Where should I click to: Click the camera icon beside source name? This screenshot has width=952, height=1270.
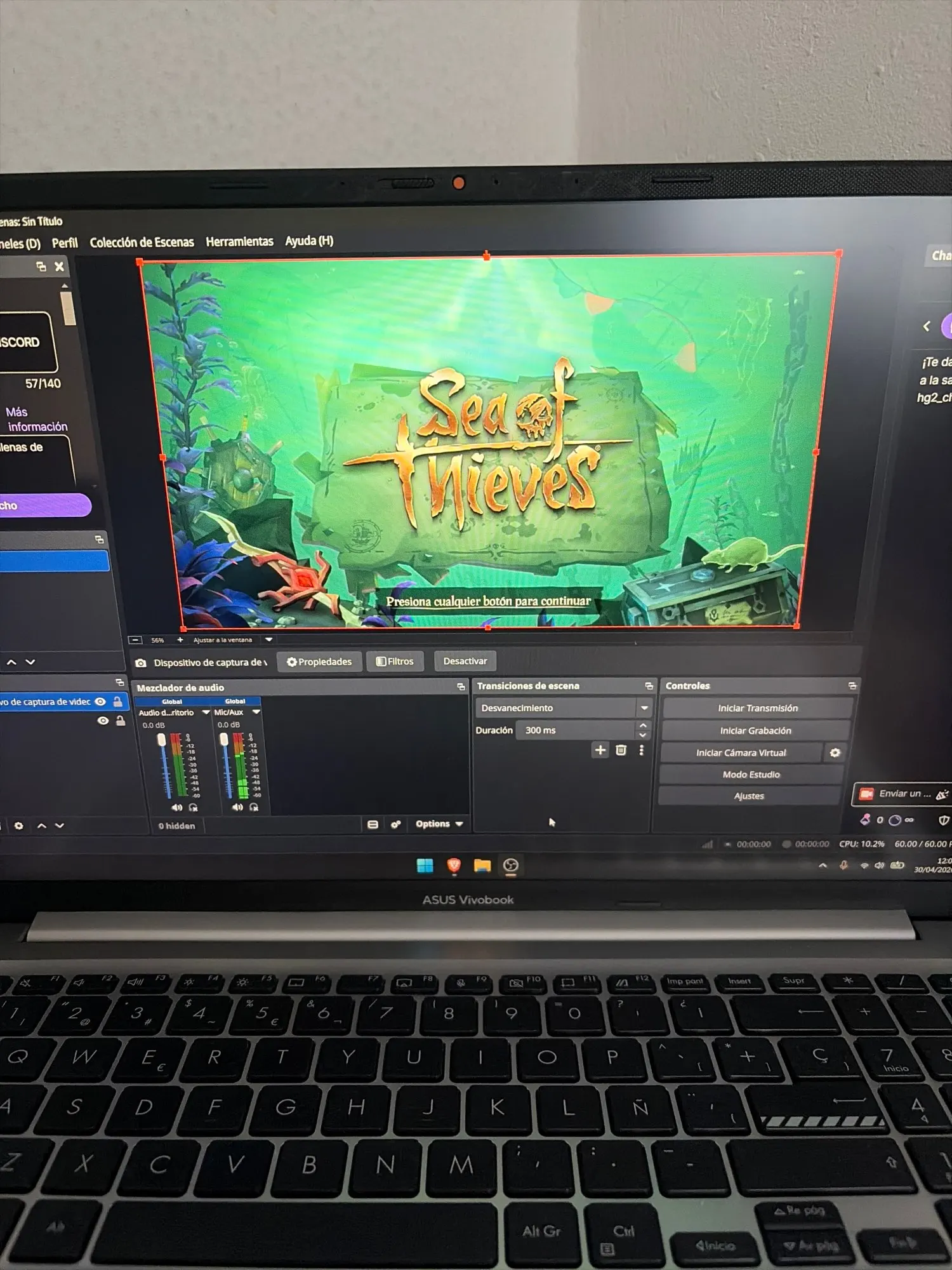click(141, 663)
